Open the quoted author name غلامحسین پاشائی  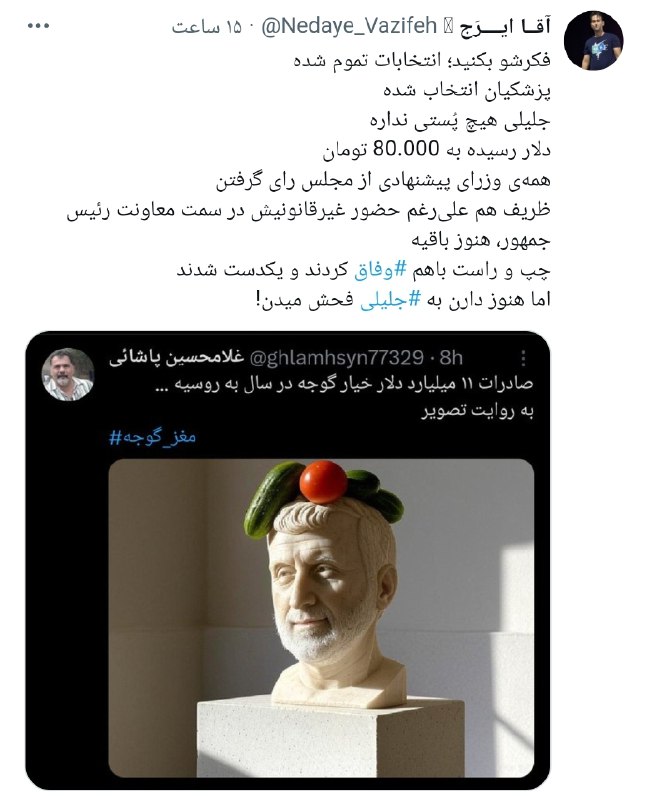[177, 357]
